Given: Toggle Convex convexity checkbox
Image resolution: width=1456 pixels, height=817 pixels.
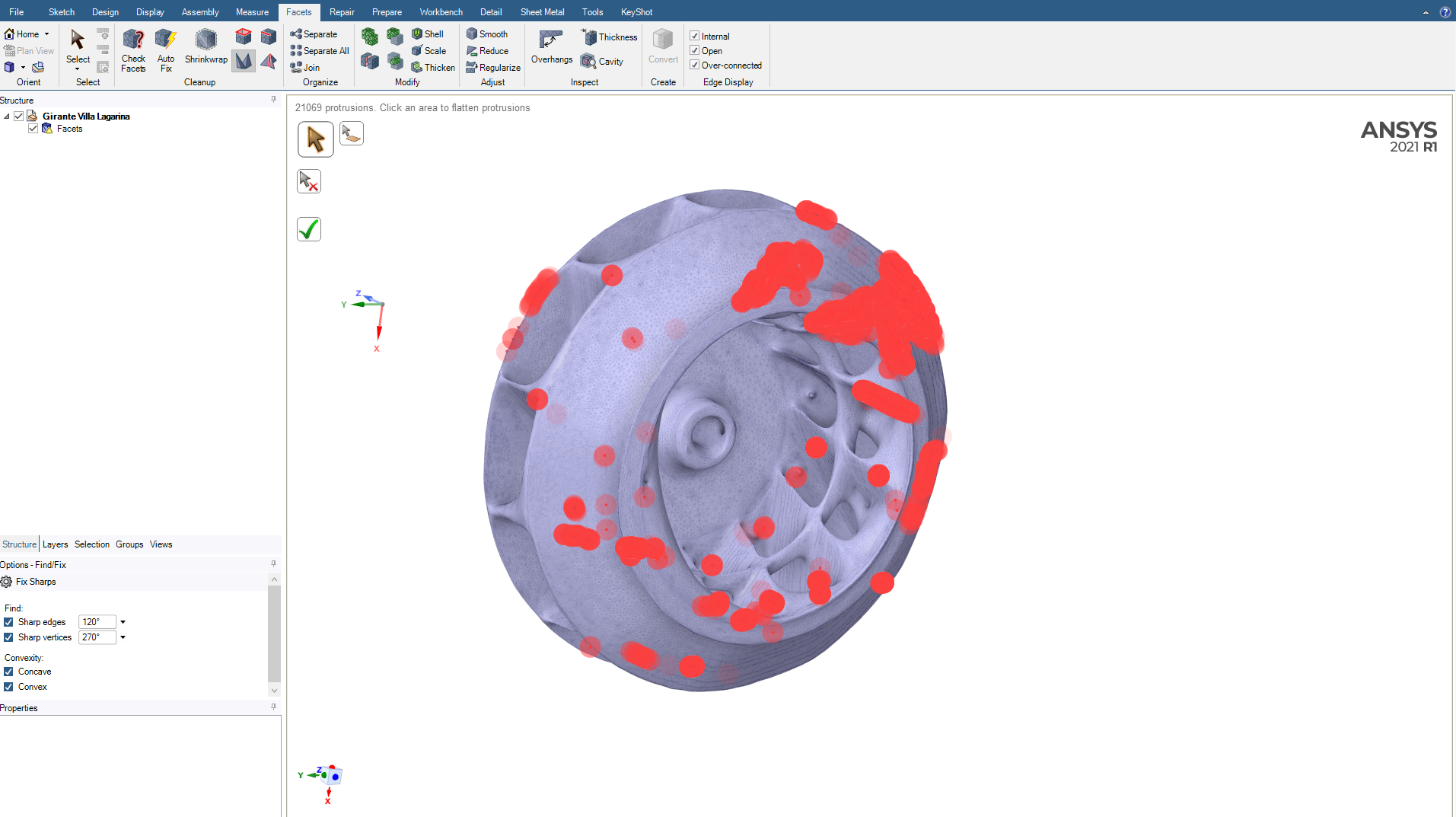Looking at the screenshot, I should [x=8, y=687].
